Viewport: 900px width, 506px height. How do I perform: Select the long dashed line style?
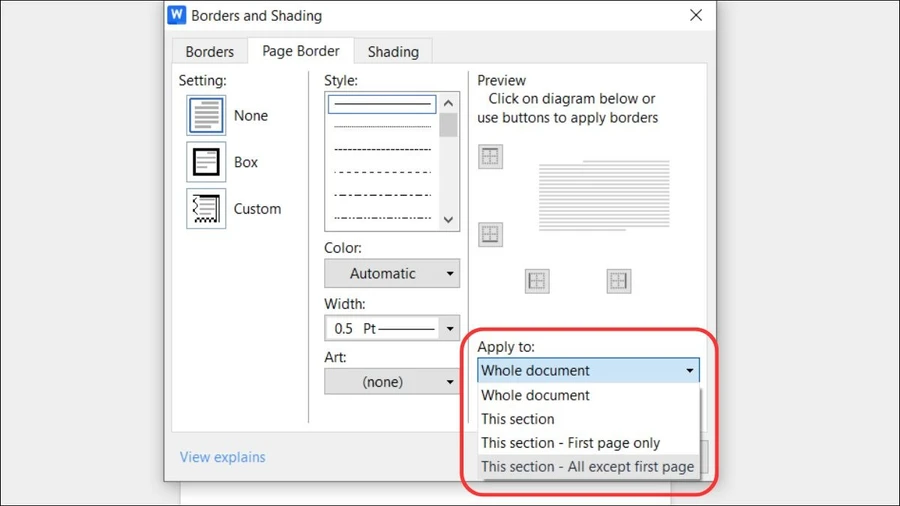[x=382, y=172]
